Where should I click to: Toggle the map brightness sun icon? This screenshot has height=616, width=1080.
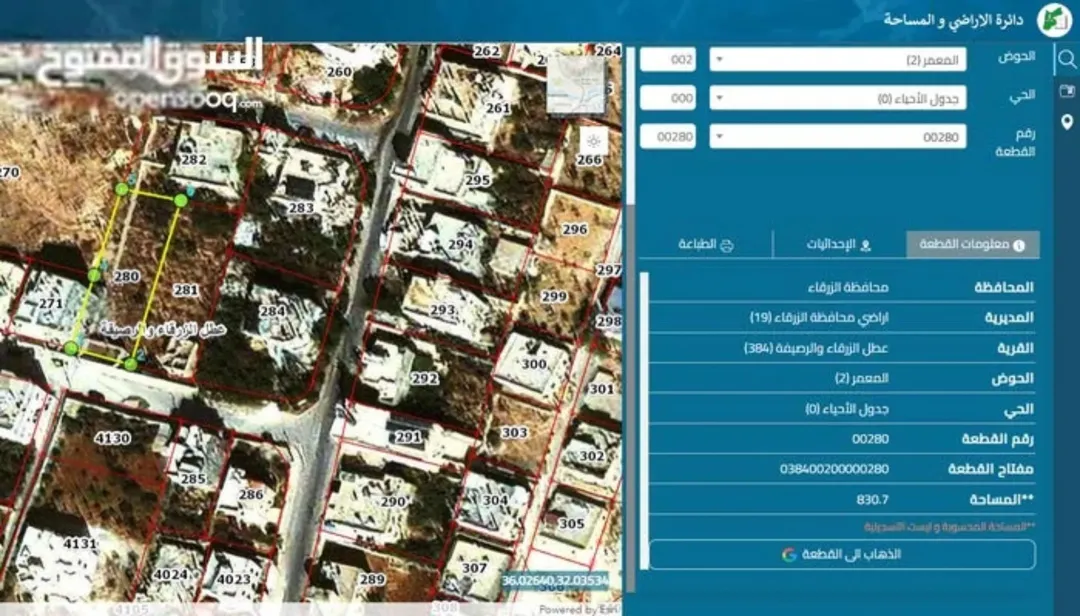pos(593,142)
